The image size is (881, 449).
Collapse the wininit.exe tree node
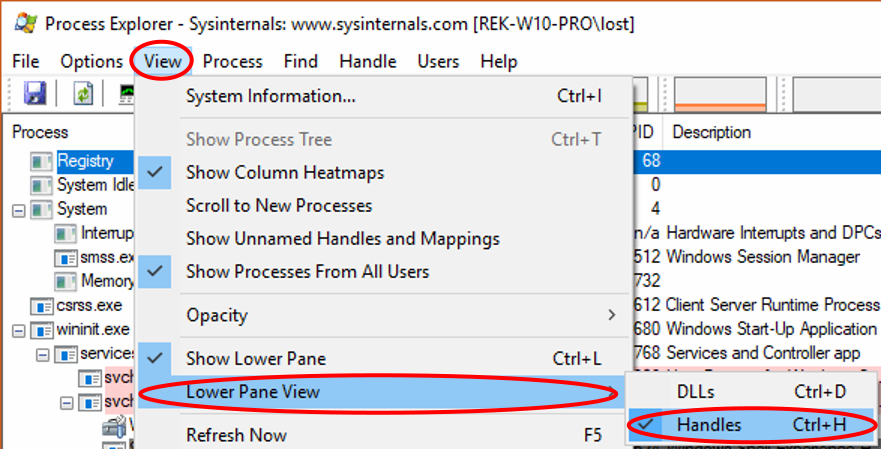click(18, 329)
